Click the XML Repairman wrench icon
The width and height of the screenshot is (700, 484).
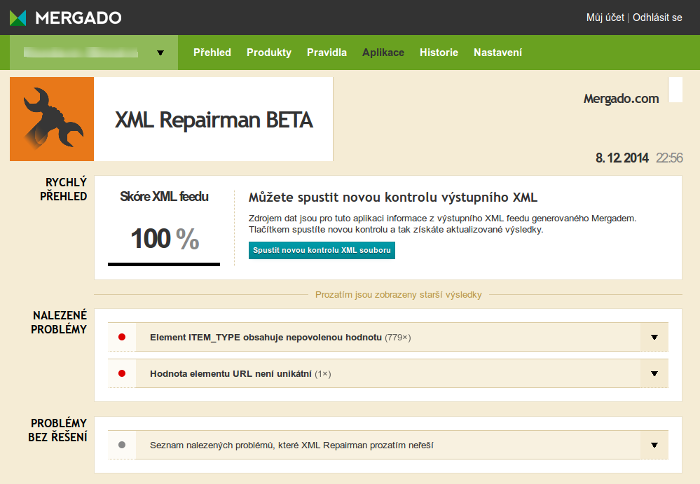(x=52, y=119)
